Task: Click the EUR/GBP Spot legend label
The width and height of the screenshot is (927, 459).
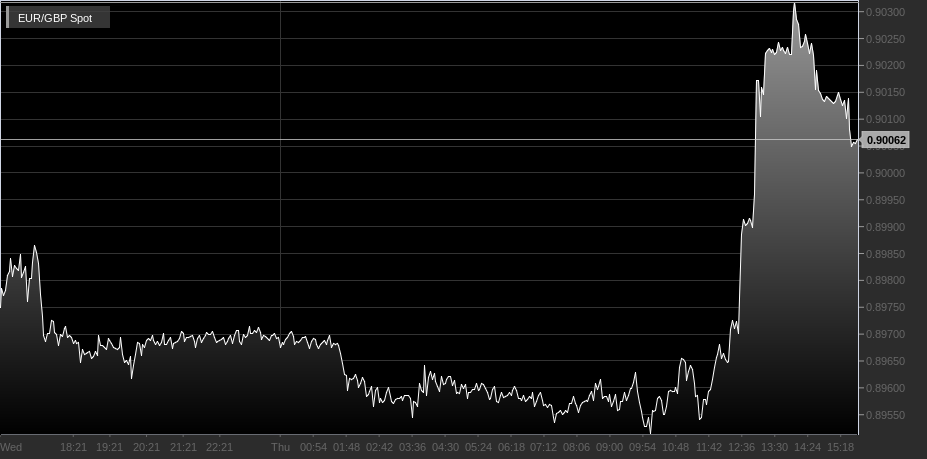Action: click(x=55, y=18)
